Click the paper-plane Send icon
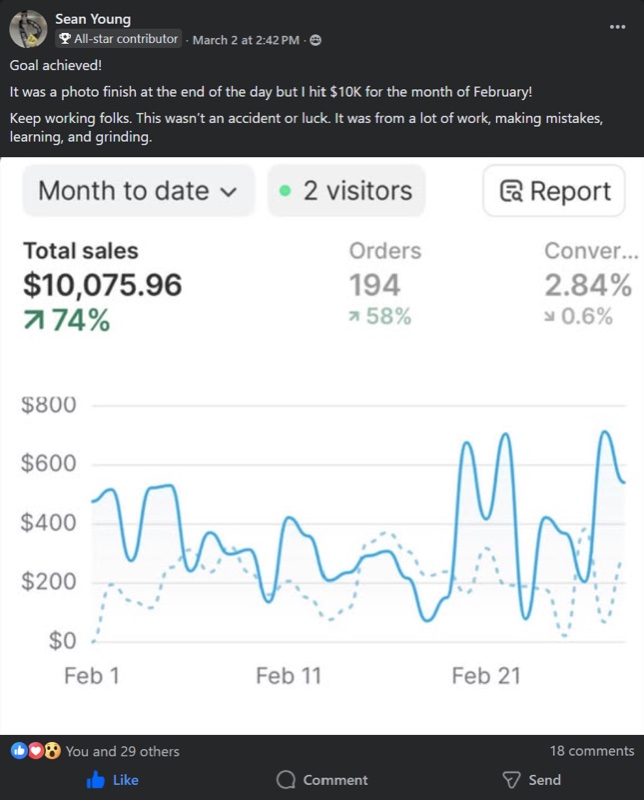This screenshot has width=644, height=800. (512, 780)
